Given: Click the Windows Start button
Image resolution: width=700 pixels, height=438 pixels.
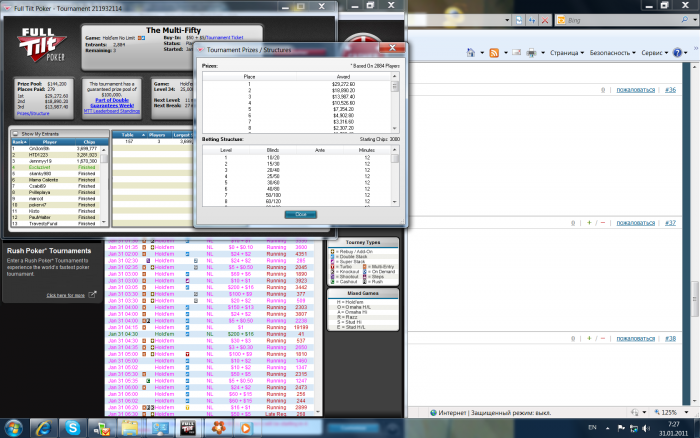Looking at the screenshot, I should pos(14,427).
